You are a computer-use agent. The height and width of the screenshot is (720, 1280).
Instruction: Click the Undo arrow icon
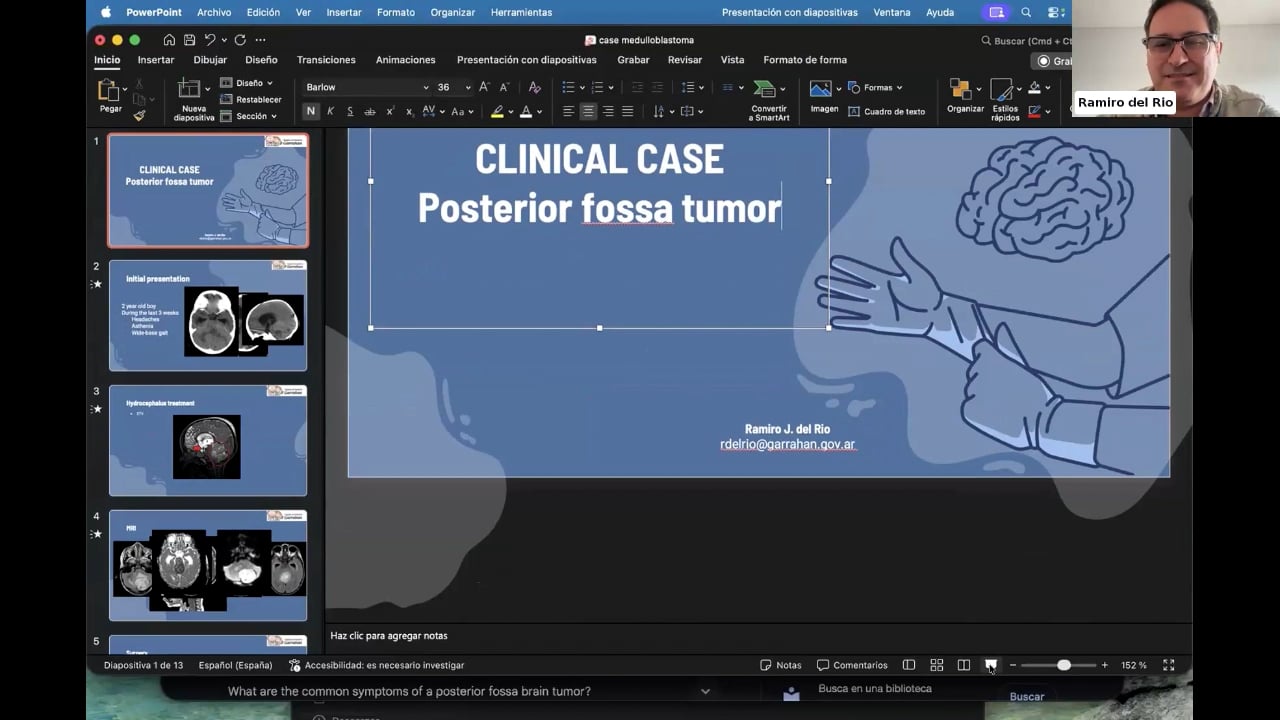click(x=210, y=40)
